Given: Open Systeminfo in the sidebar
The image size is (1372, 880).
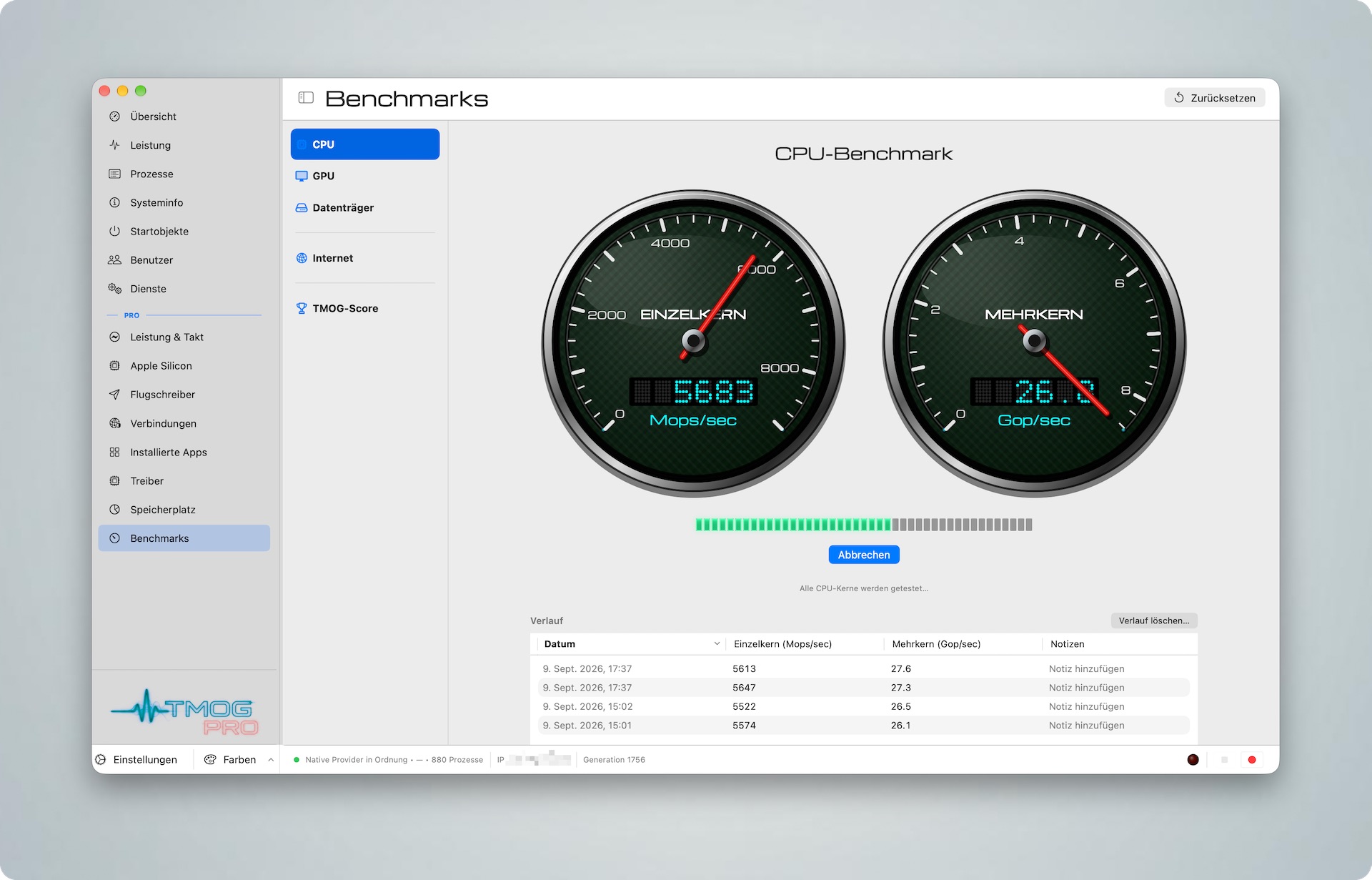Looking at the screenshot, I should click(184, 202).
